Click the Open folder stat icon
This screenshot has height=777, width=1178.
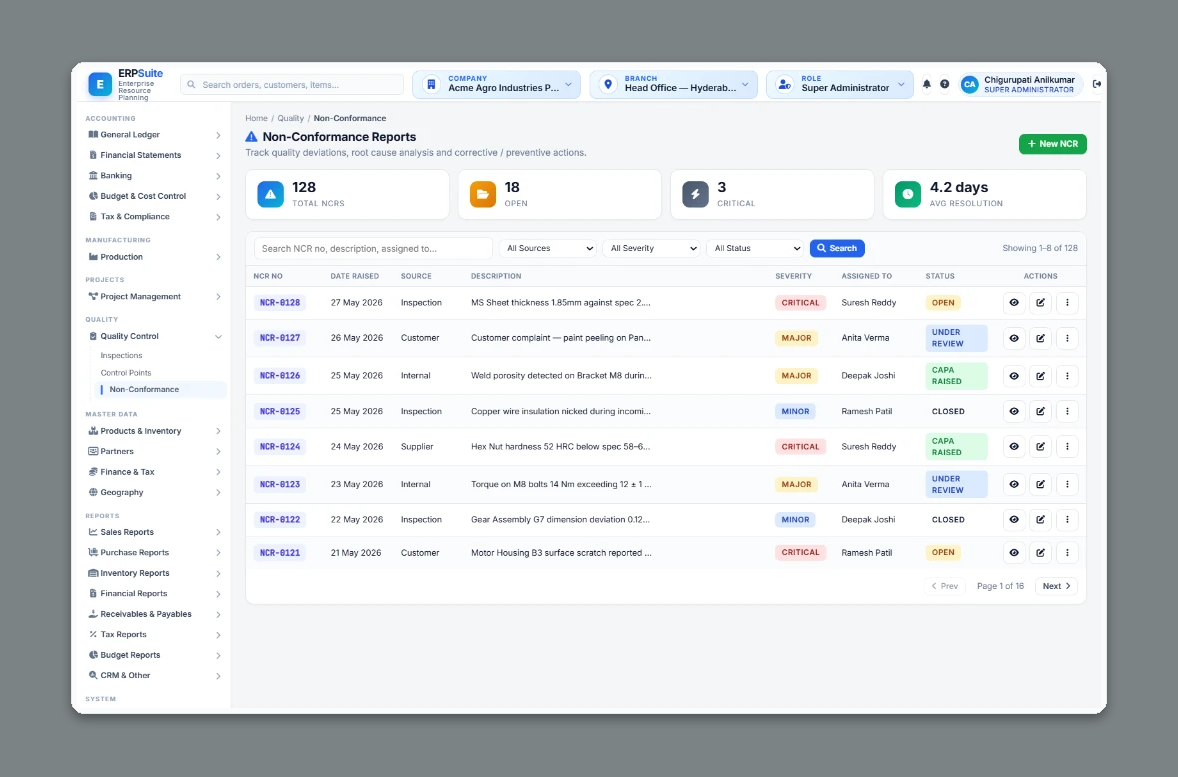coord(483,194)
